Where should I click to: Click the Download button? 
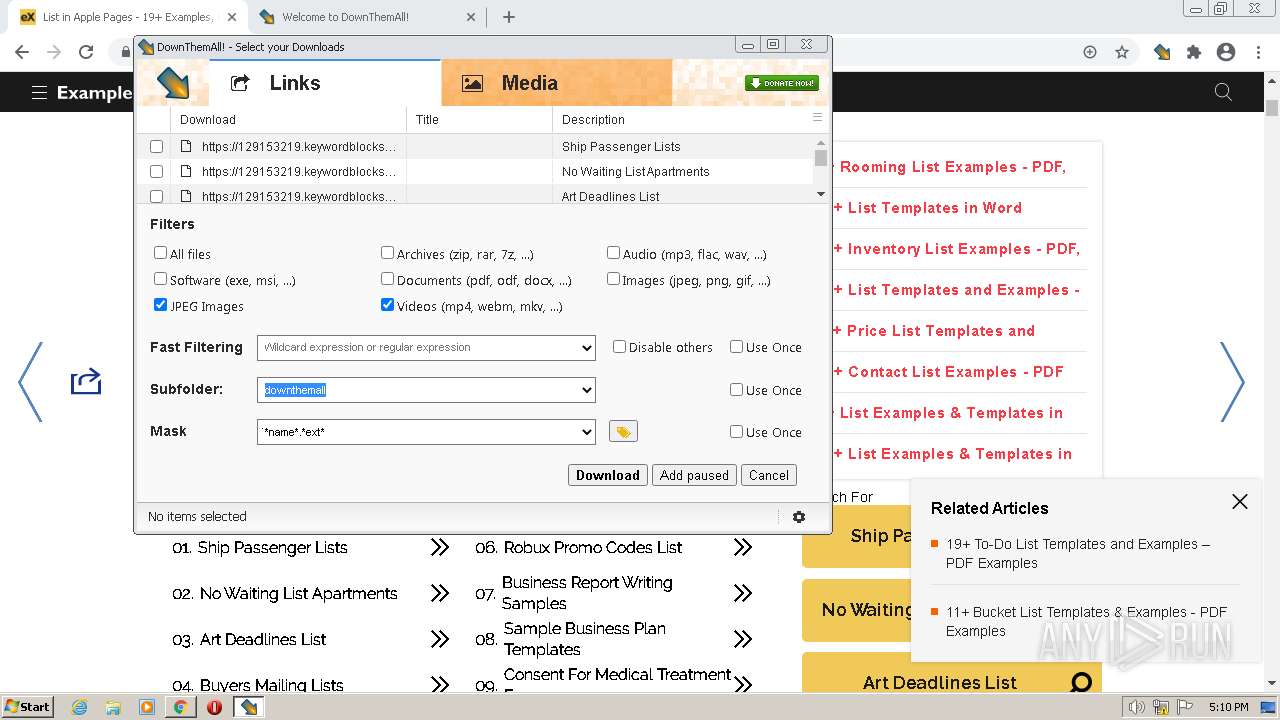click(x=608, y=475)
